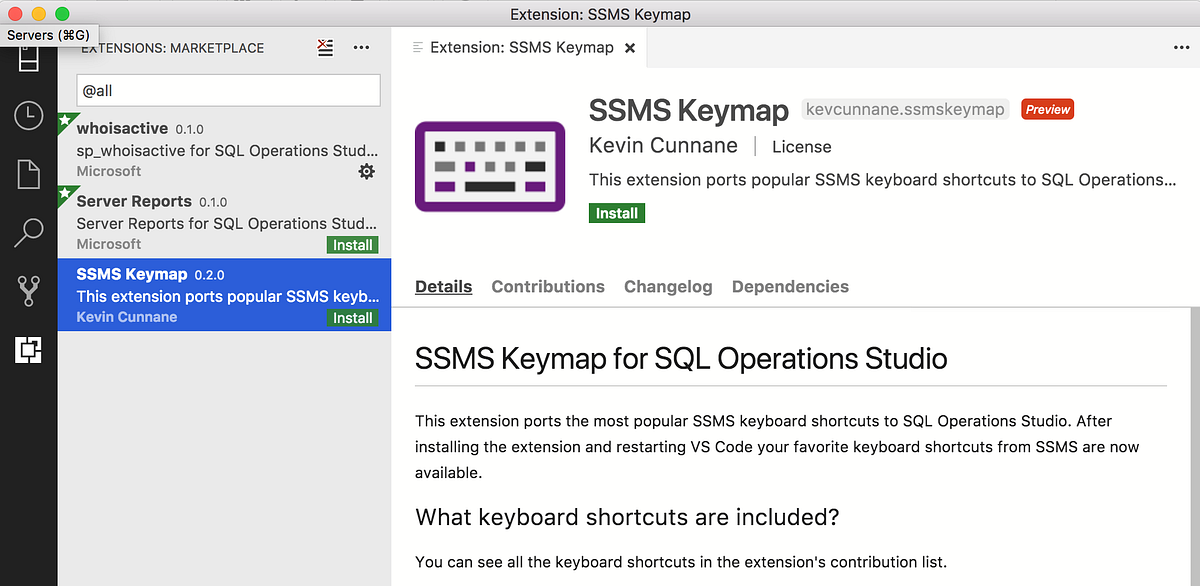Image resolution: width=1200 pixels, height=586 pixels.
Task: Open More Actions in the editor corner
Action: pos(1183,47)
